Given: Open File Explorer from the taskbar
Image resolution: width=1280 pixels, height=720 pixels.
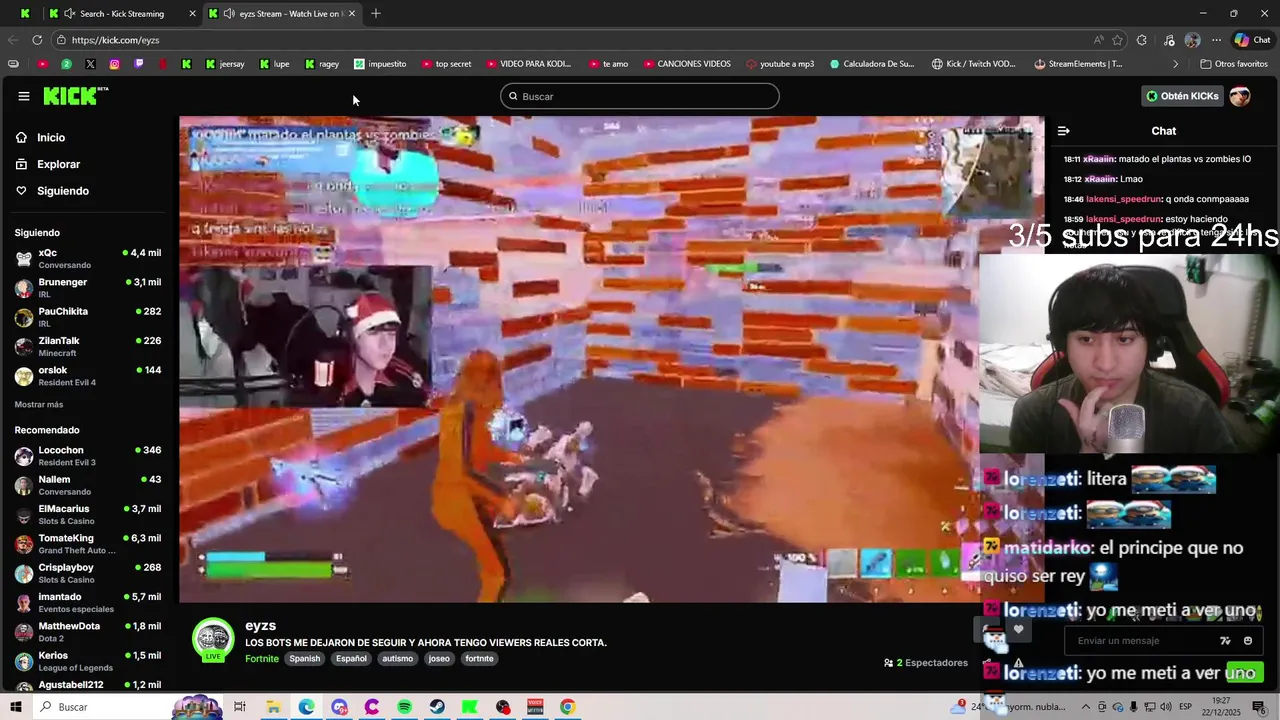Looking at the screenshot, I should point(273,707).
